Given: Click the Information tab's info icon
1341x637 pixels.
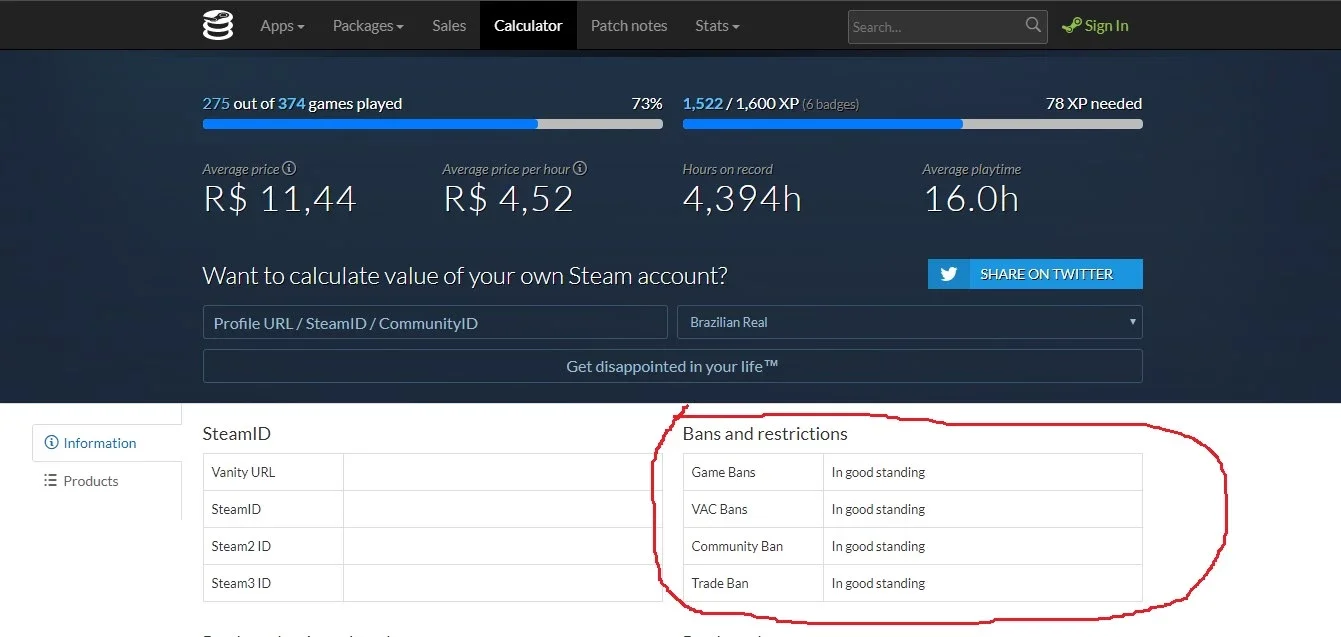Looking at the screenshot, I should [x=52, y=443].
